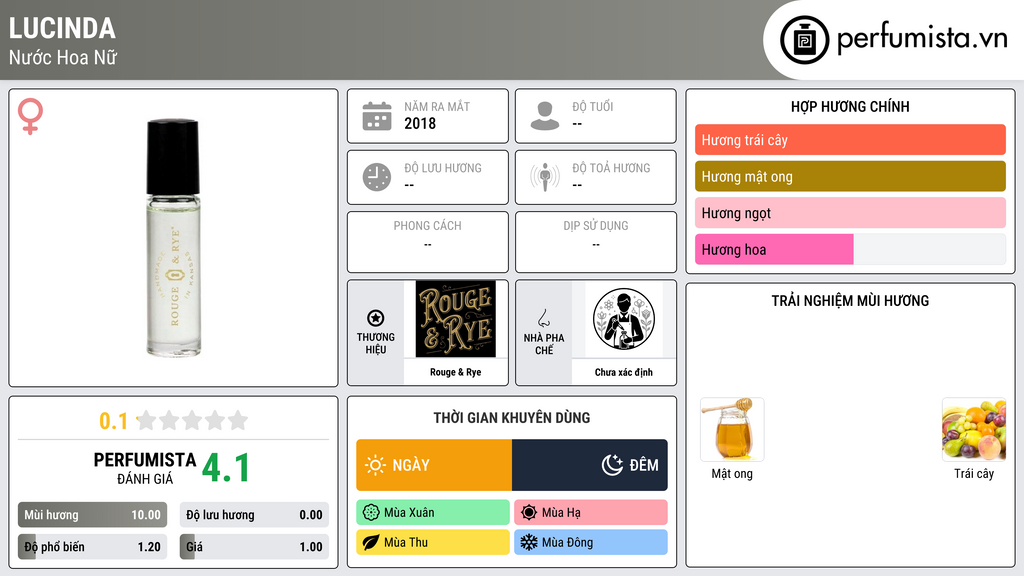Click the Mùi hương 10.00 score bar
The width and height of the screenshot is (1024, 576).
click(92, 515)
